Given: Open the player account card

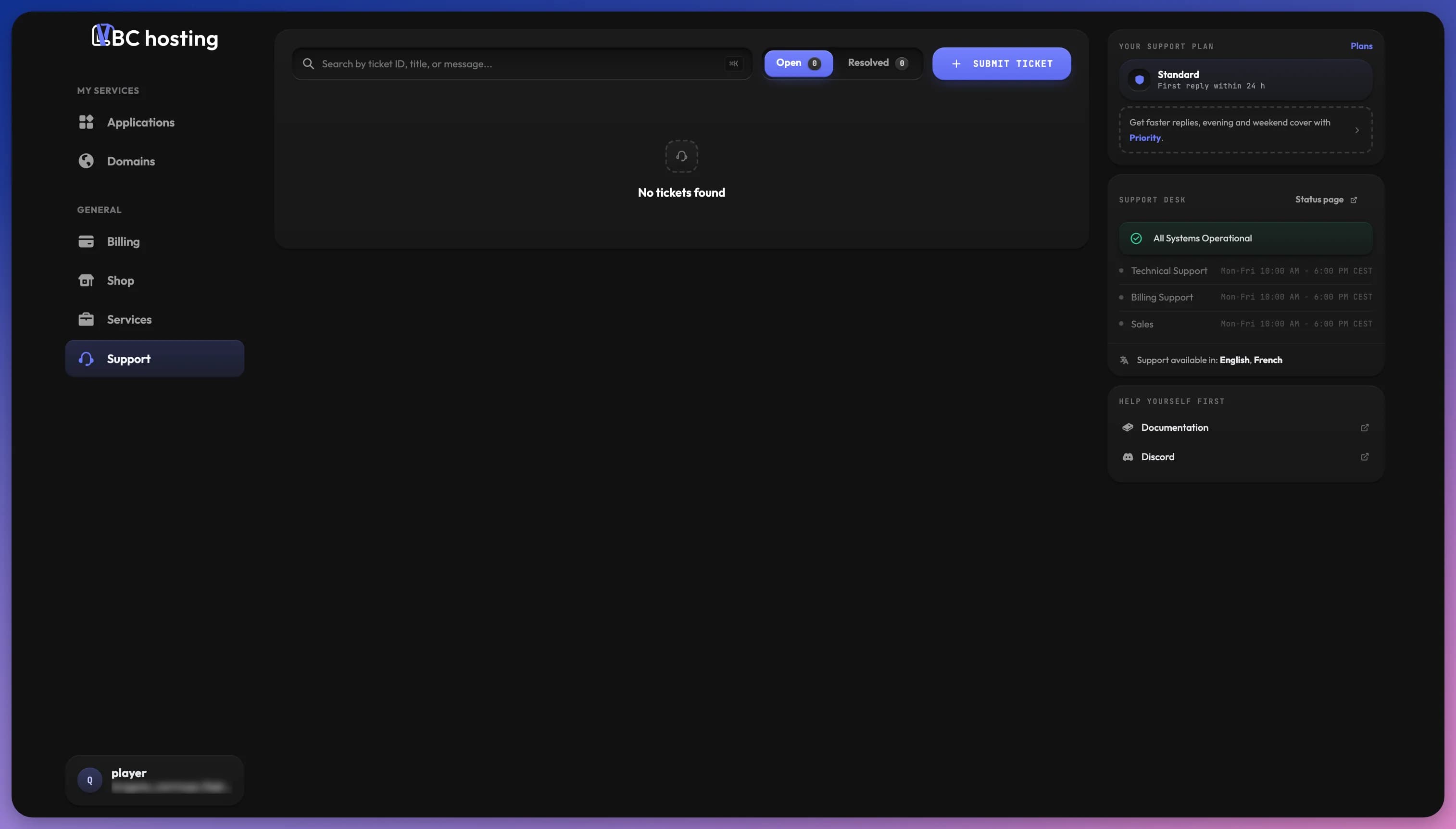Looking at the screenshot, I should coord(155,780).
